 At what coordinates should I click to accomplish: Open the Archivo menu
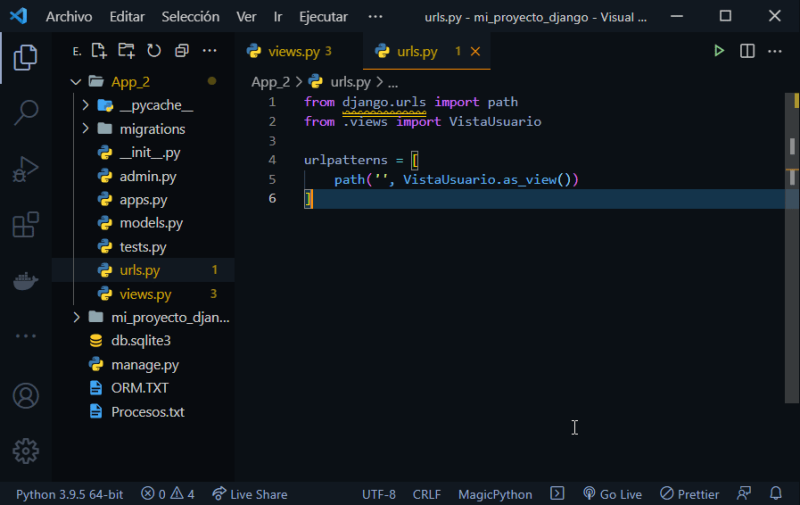pyautogui.click(x=69, y=17)
